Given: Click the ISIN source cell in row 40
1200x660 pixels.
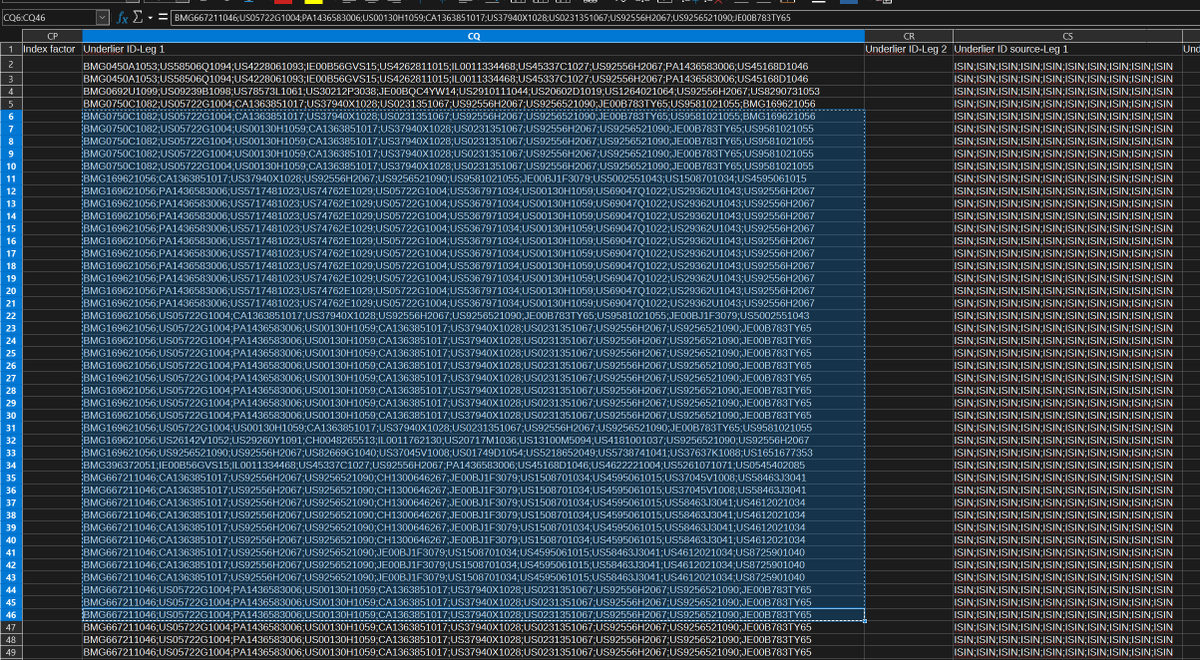Looking at the screenshot, I should point(1066,540).
